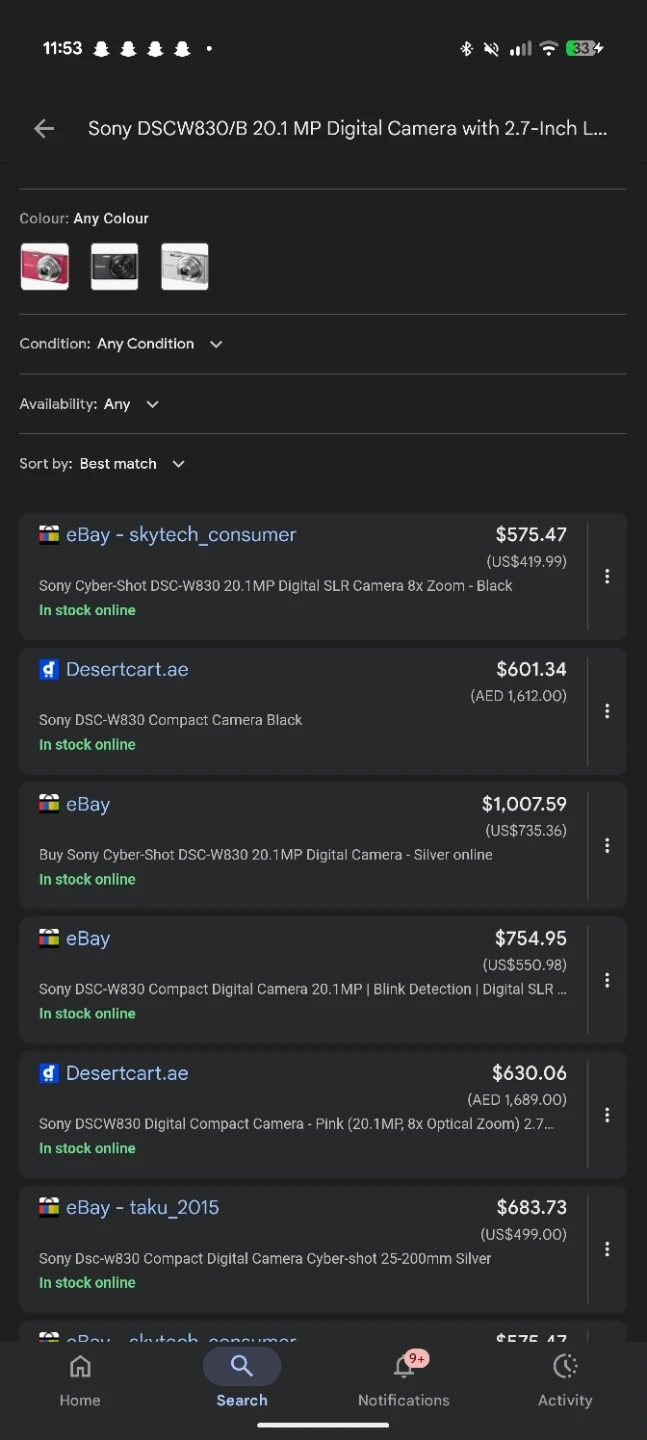Choose the silver camera colour option
The image size is (647, 1440).
pos(185,267)
